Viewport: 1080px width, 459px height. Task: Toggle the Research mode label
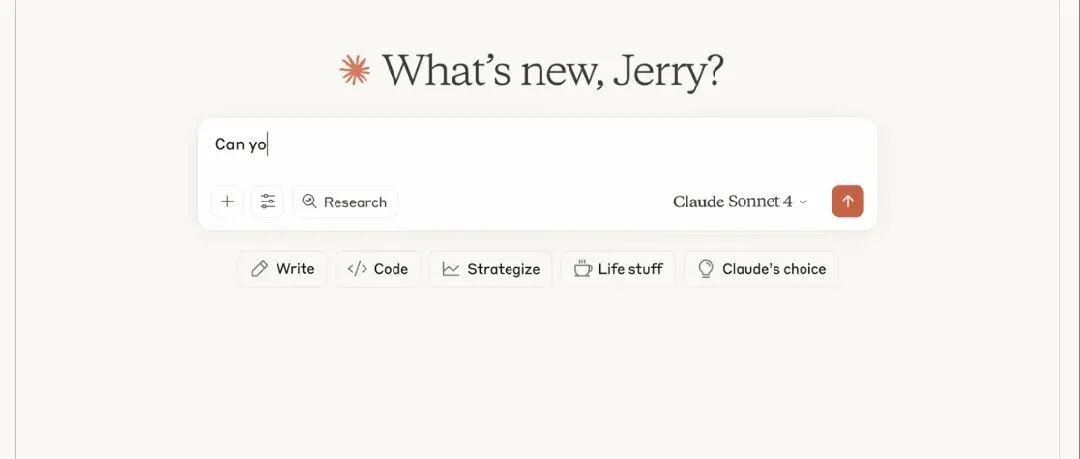click(355, 202)
